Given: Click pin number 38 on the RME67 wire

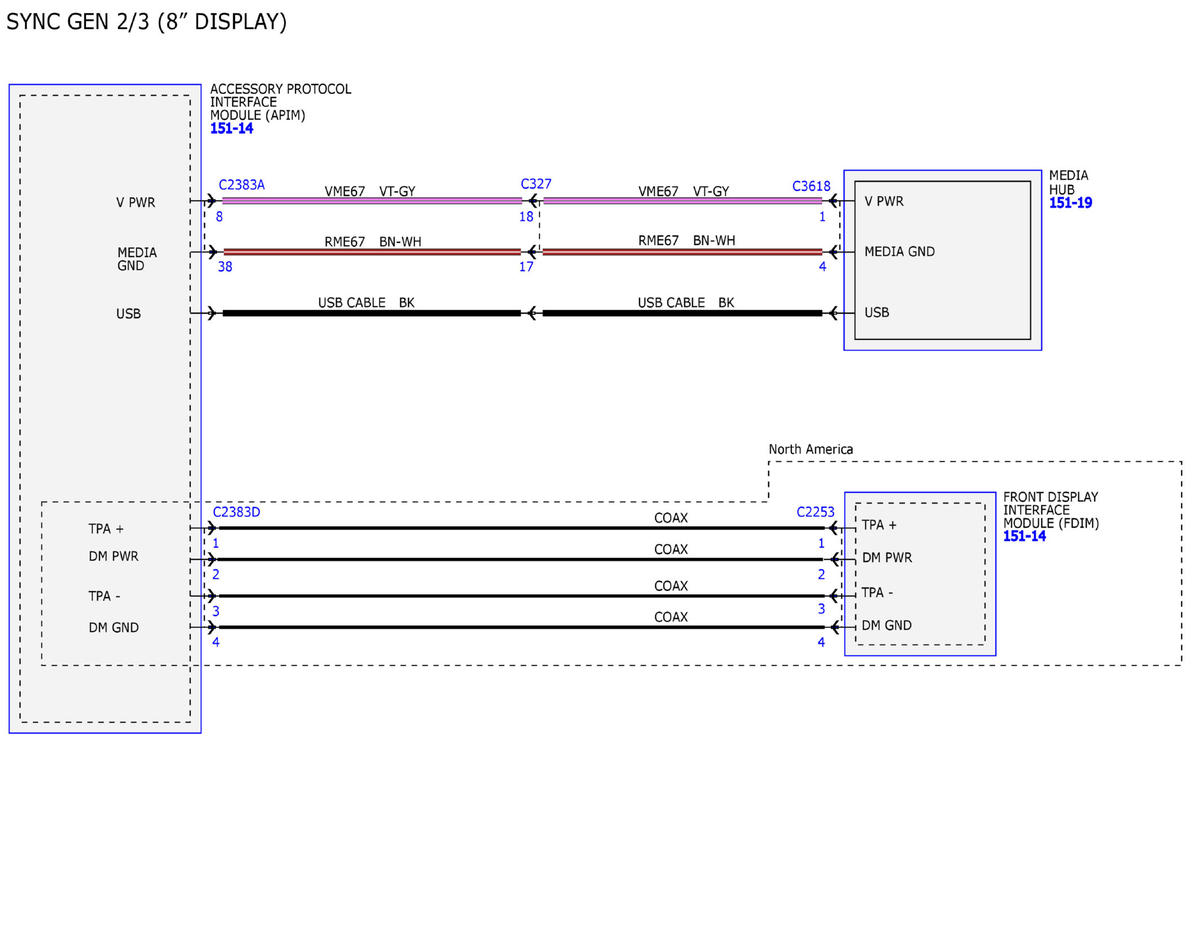Looking at the screenshot, I should 225,267.
